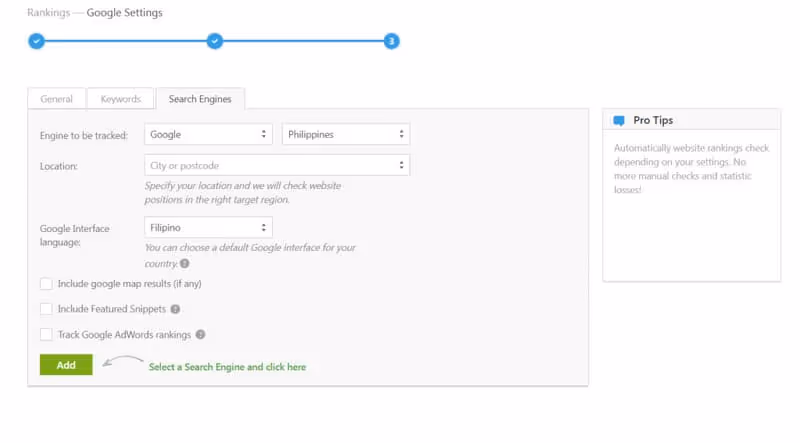Click the Specify your location hint text
800x443 pixels.
tap(243, 193)
